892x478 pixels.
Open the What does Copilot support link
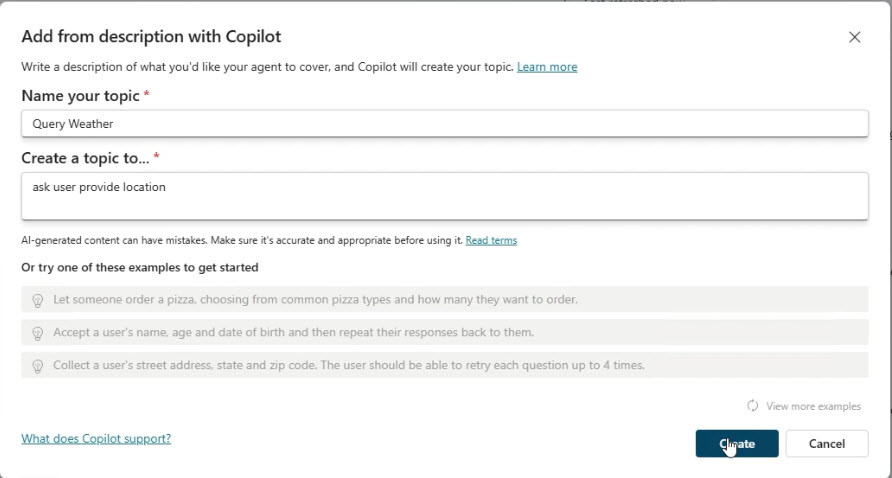[x=96, y=439]
